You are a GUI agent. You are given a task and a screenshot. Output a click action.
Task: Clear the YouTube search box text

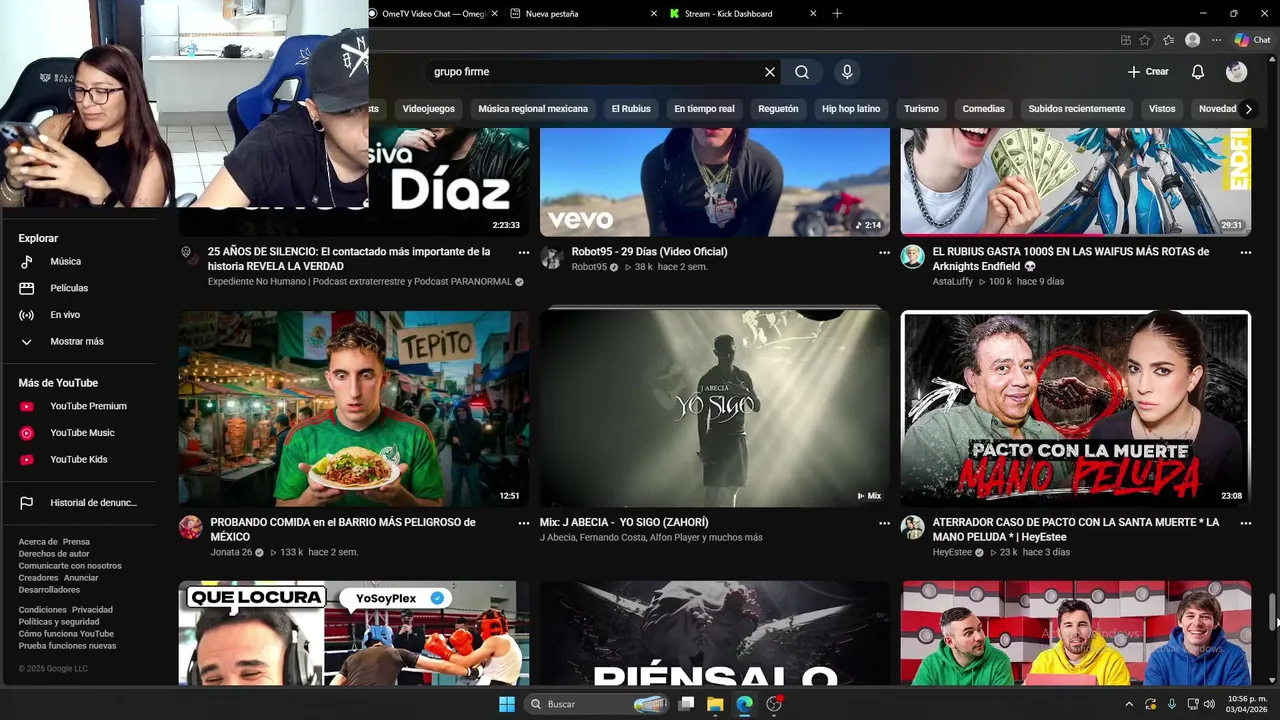(x=770, y=72)
